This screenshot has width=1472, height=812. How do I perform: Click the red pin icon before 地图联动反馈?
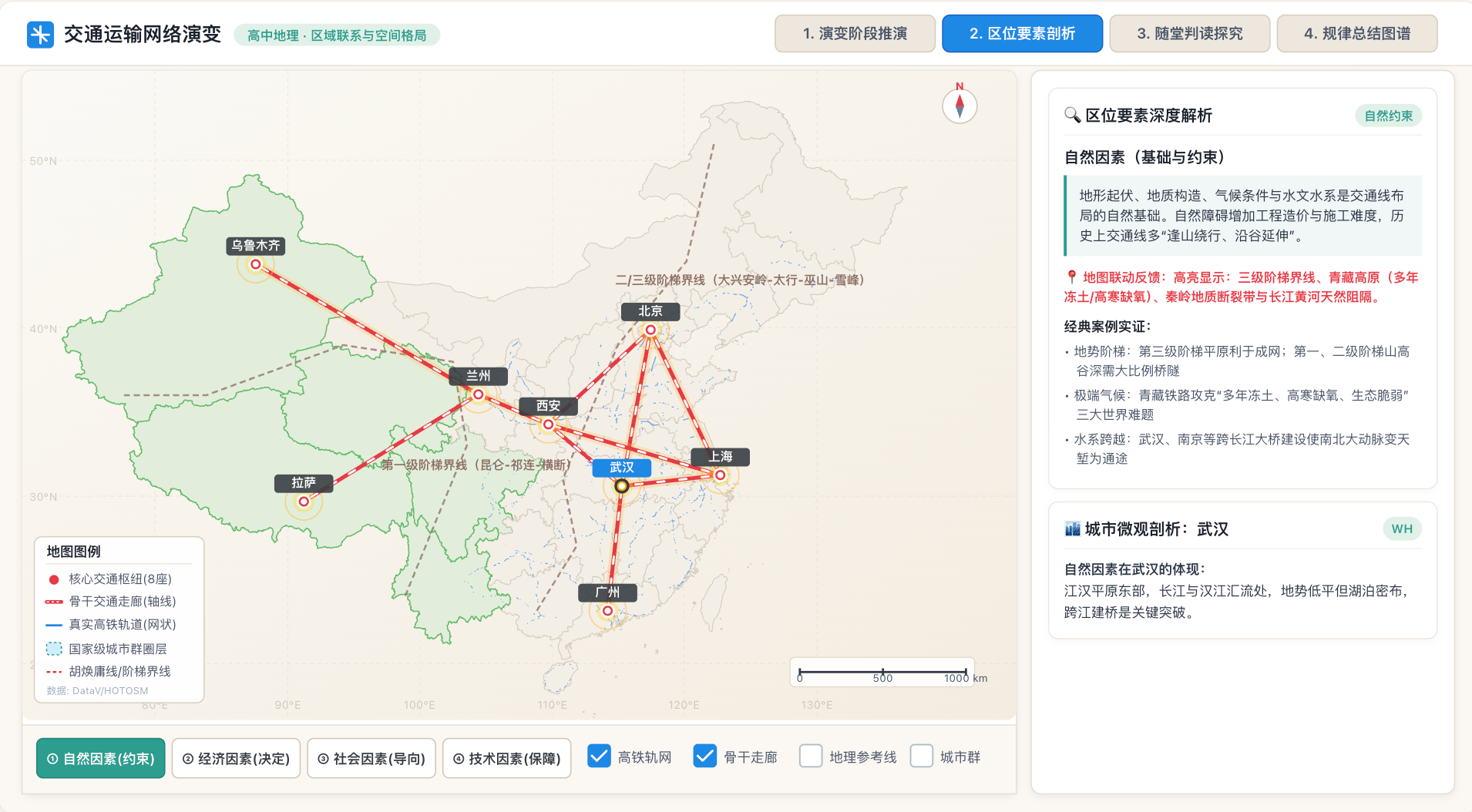point(1071,277)
